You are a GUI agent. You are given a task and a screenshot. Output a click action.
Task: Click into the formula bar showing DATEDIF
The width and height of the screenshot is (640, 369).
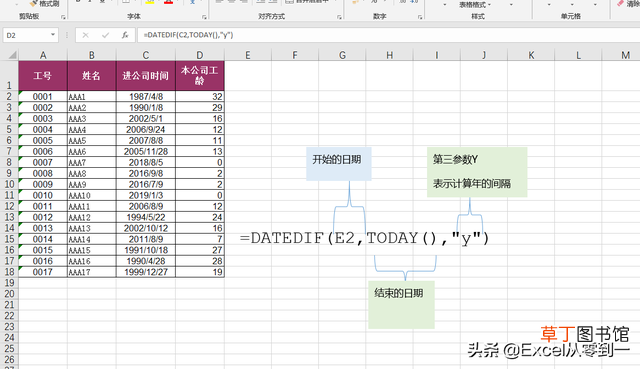(388, 35)
